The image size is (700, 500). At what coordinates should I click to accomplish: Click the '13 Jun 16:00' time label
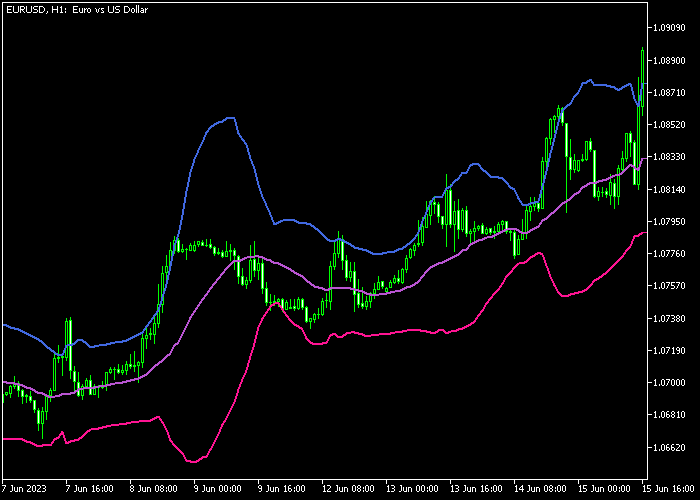coord(476,489)
